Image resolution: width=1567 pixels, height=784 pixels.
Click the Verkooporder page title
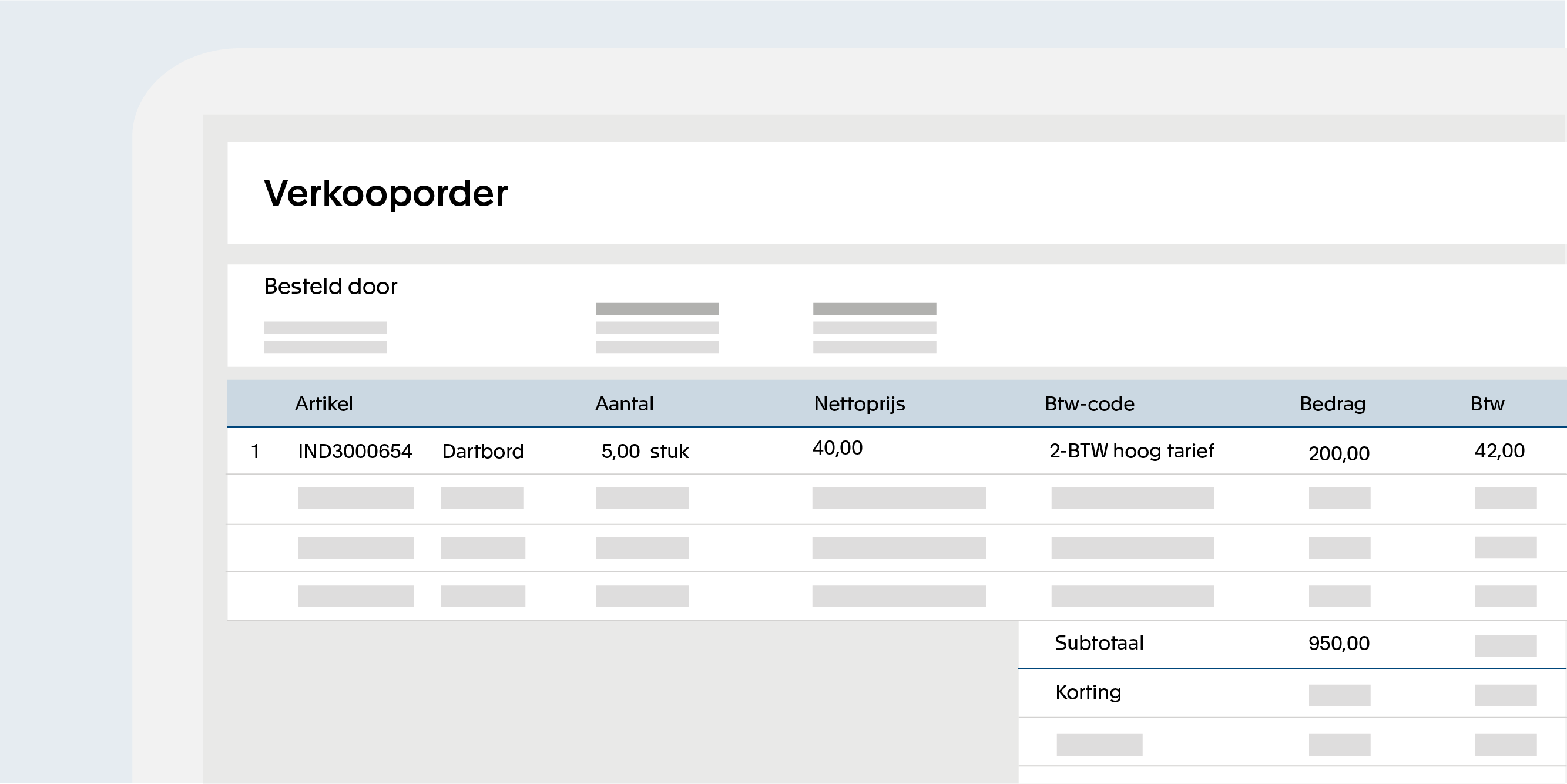(385, 193)
